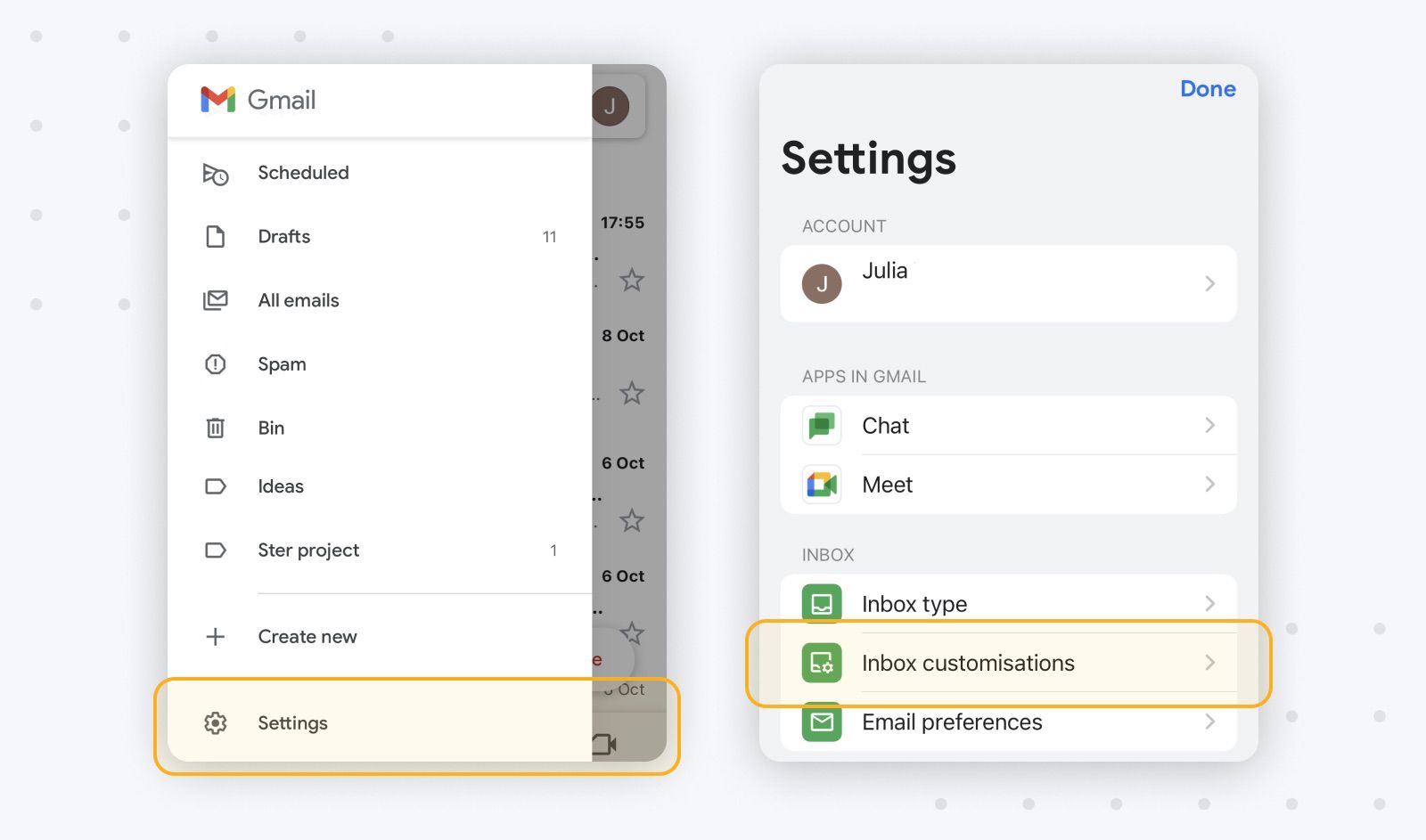
Task: Click the Gmail logo icon
Action: point(218,100)
